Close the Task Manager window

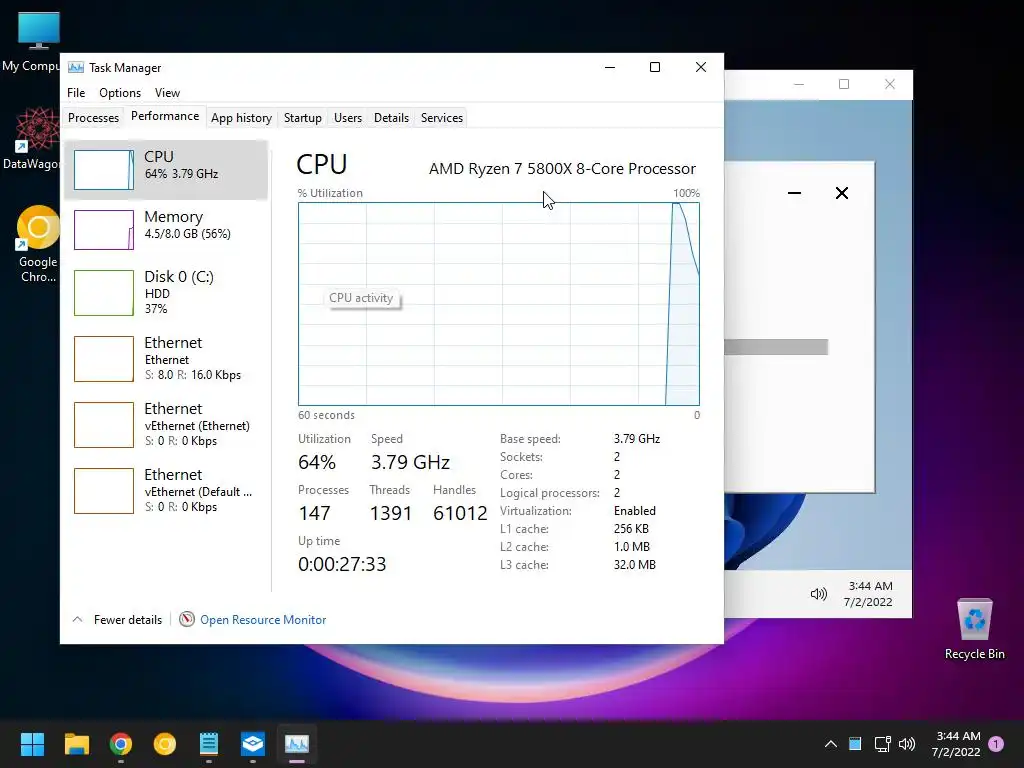coord(701,67)
